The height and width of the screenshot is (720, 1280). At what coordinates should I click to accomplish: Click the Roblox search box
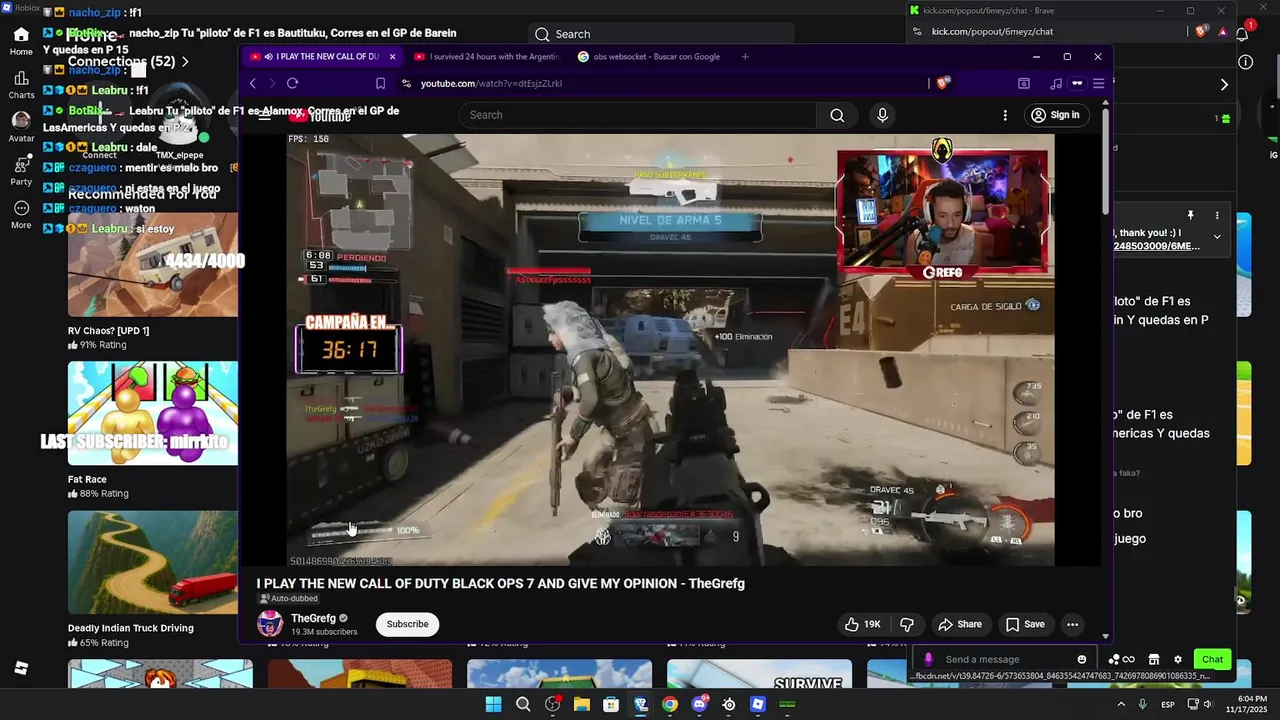point(660,34)
